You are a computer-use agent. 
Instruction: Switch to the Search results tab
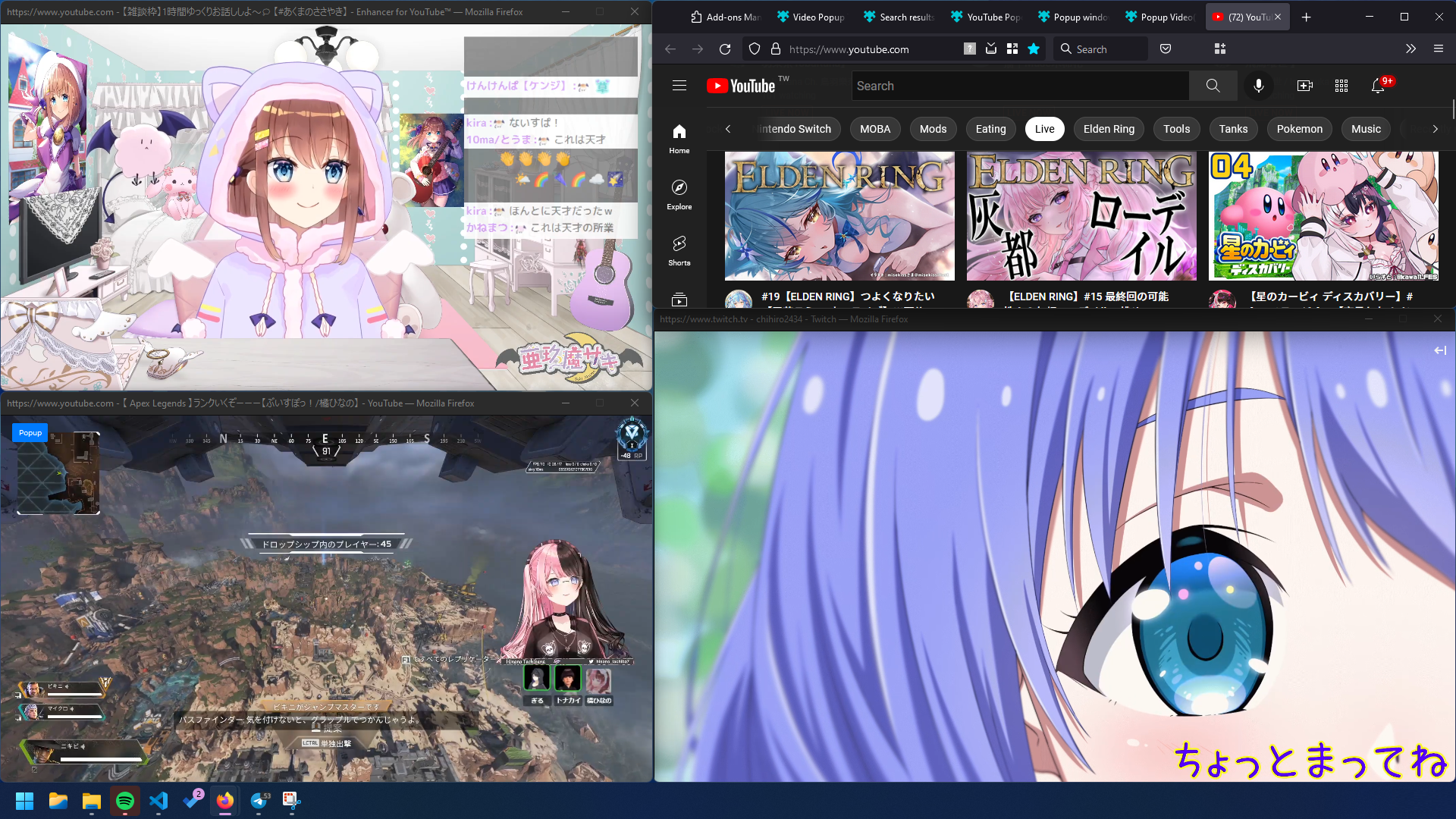tap(899, 17)
